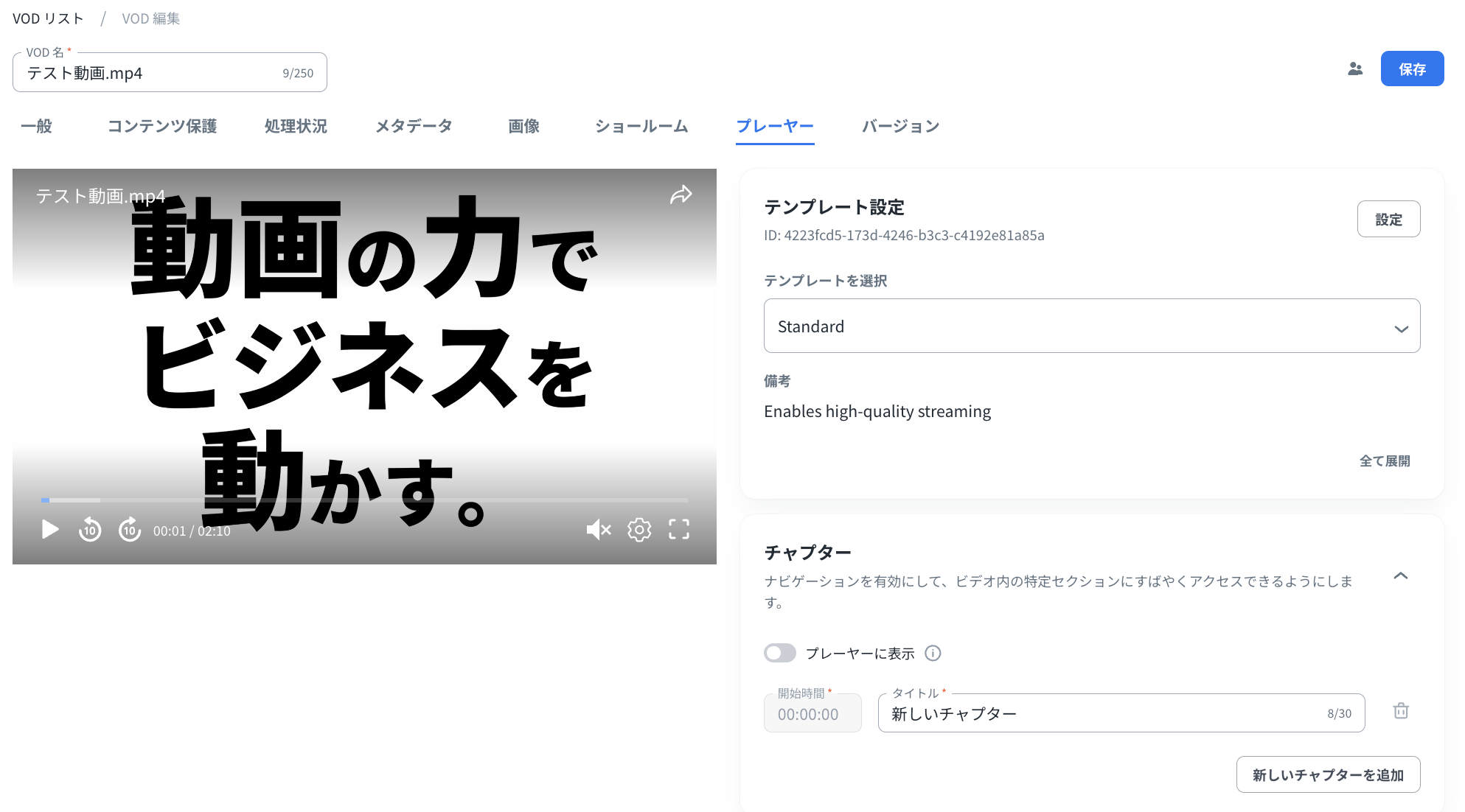Click the 保存 button
This screenshot has width=1465, height=812.
coord(1412,69)
